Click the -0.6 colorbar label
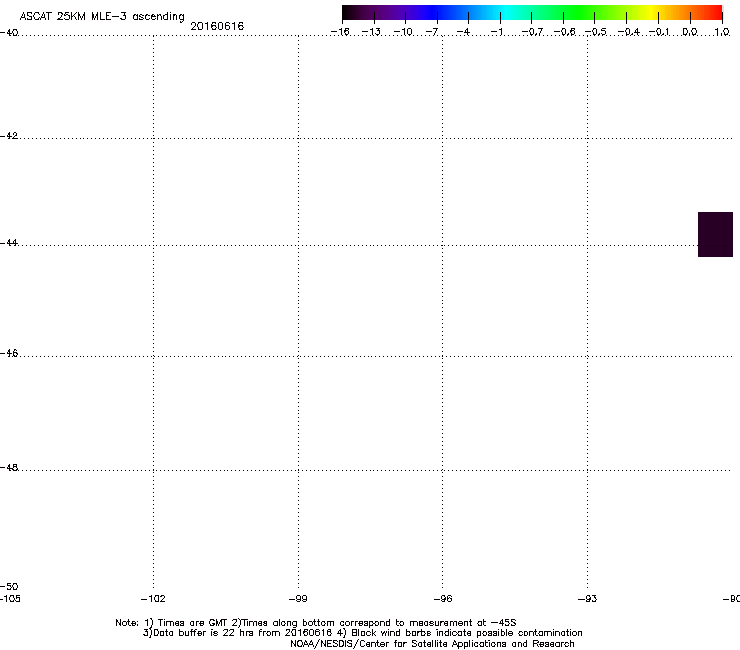740x650 pixels. [x=564, y=32]
